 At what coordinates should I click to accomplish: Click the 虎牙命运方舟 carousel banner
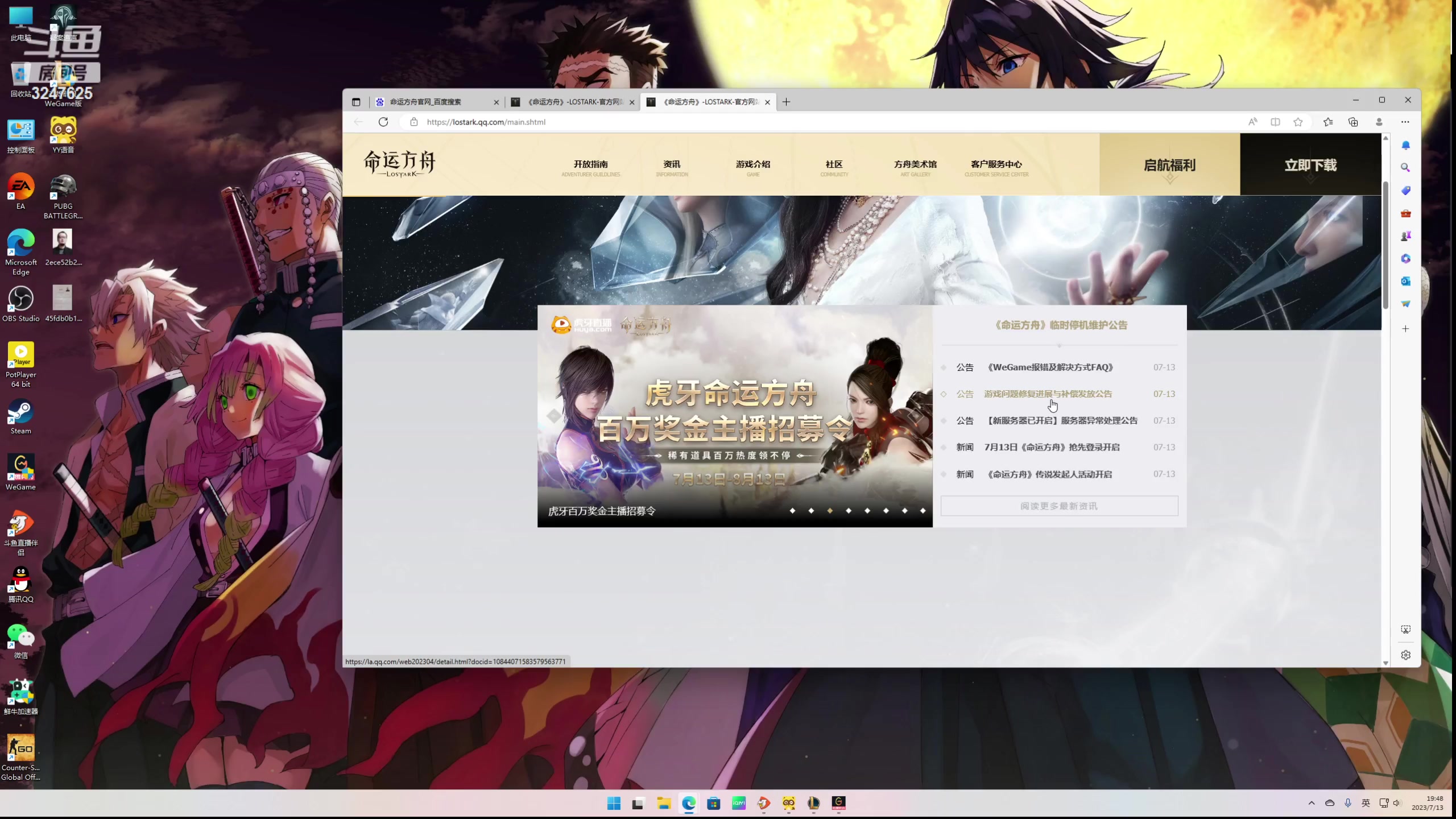tap(735, 416)
